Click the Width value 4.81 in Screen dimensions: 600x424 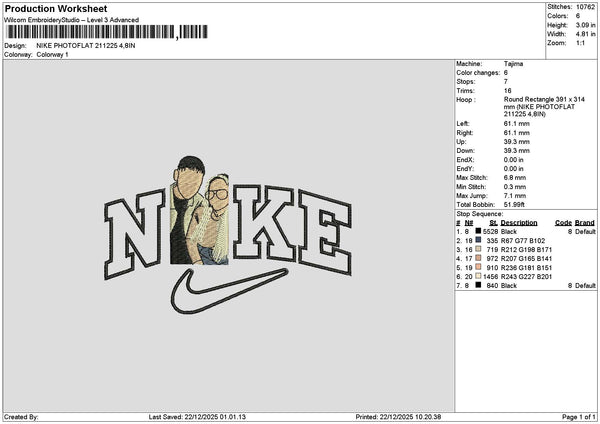(586, 34)
